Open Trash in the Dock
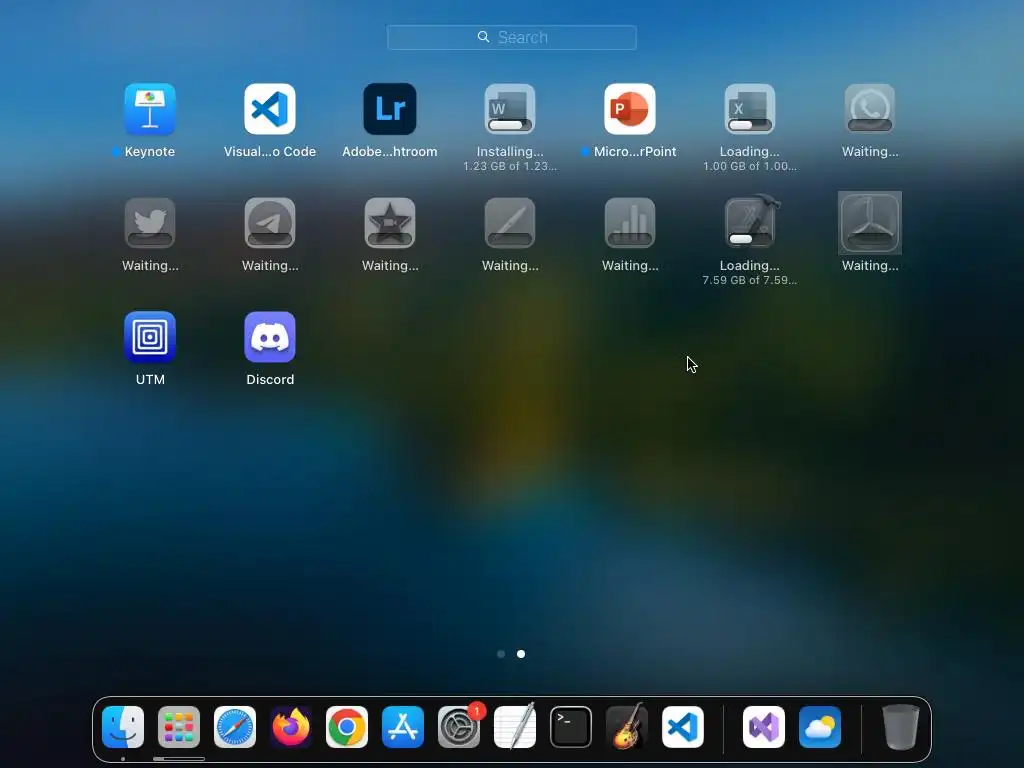This screenshot has width=1024, height=768. point(901,727)
